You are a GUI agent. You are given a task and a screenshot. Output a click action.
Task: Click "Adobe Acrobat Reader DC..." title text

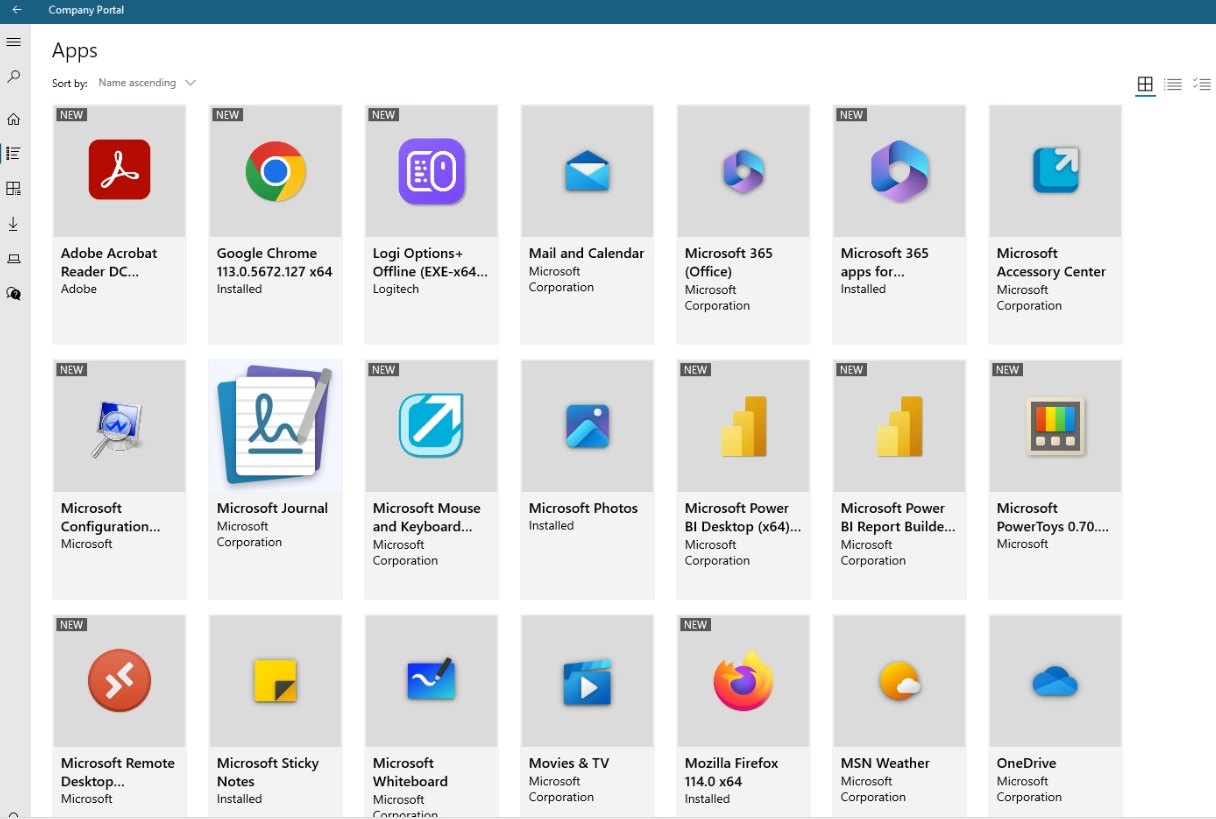(109, 262)
